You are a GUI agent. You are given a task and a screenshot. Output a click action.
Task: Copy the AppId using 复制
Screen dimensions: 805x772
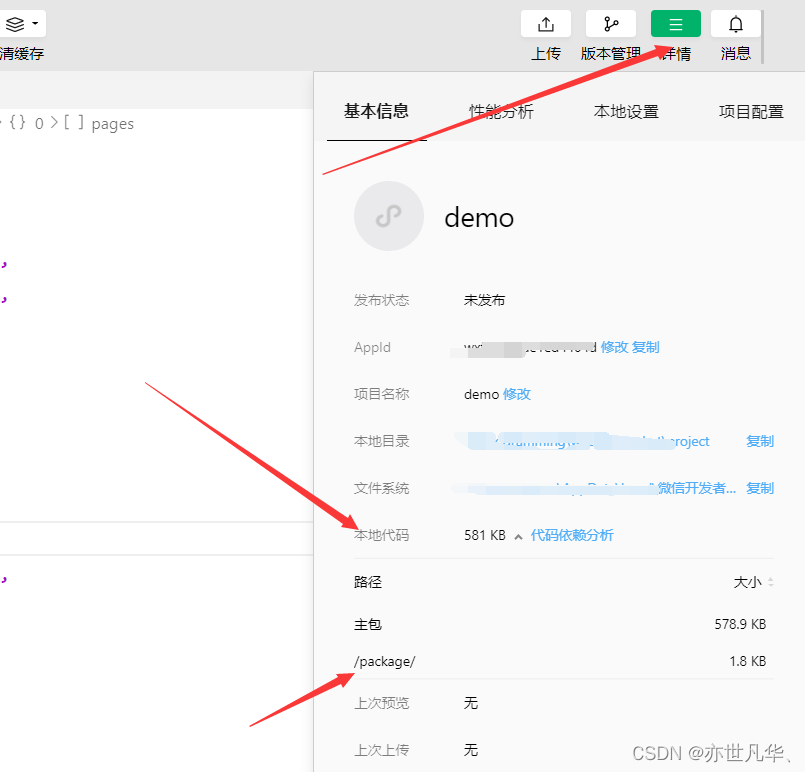point(646,347)
